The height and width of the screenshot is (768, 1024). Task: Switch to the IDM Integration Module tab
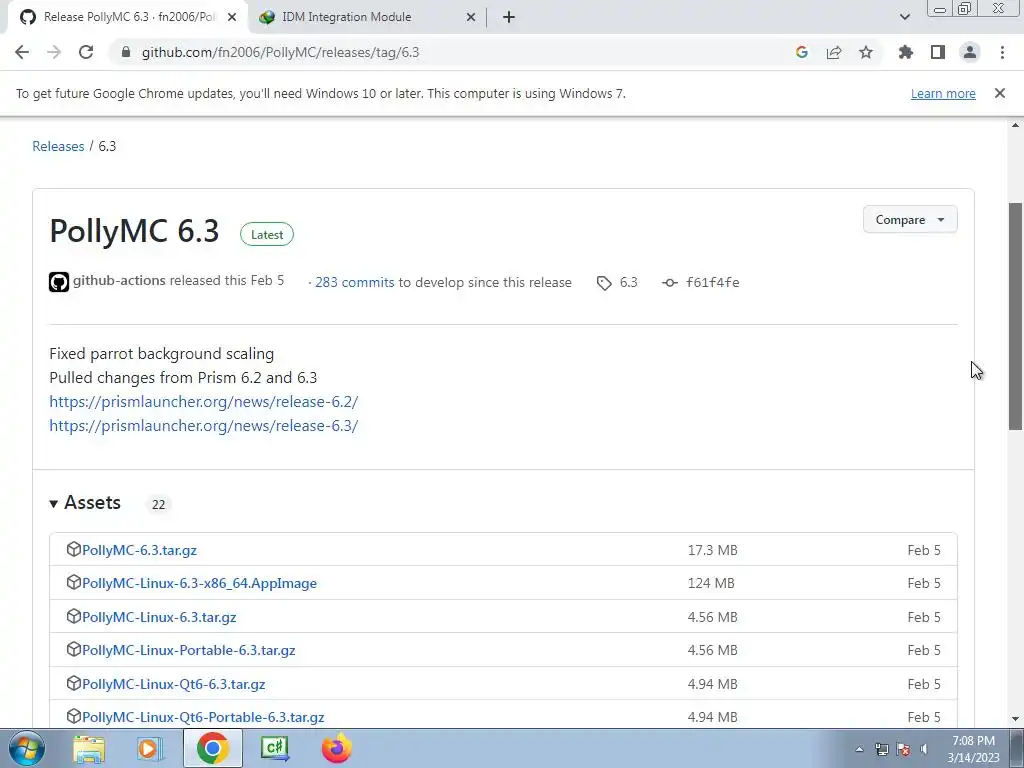pos(367,17)
